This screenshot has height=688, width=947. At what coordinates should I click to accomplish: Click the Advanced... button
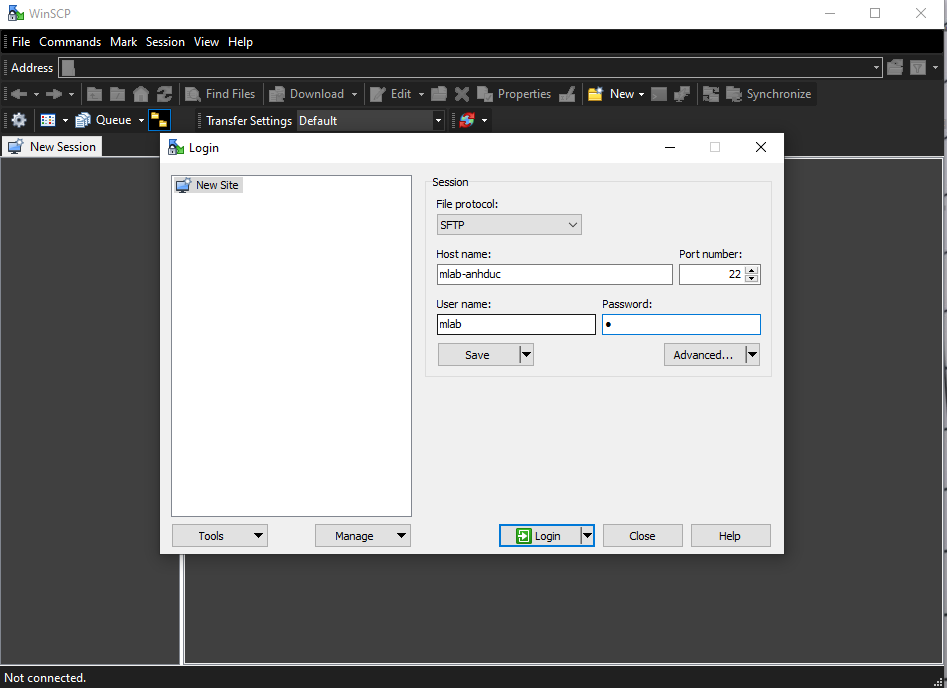point(704,355)
